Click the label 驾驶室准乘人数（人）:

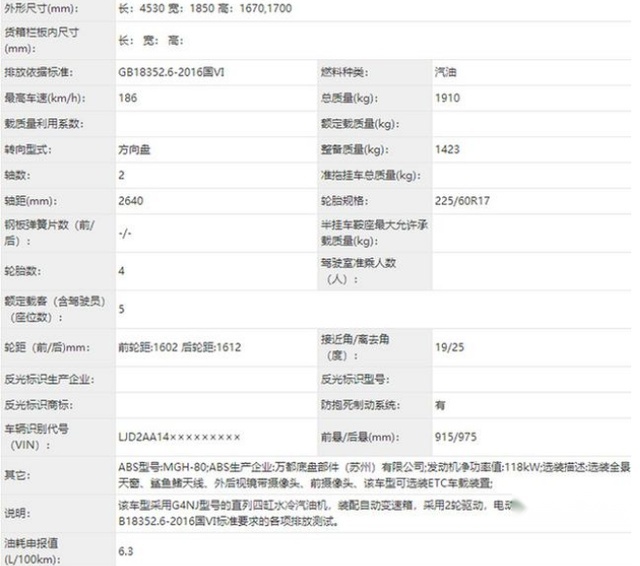pos(358,271)
